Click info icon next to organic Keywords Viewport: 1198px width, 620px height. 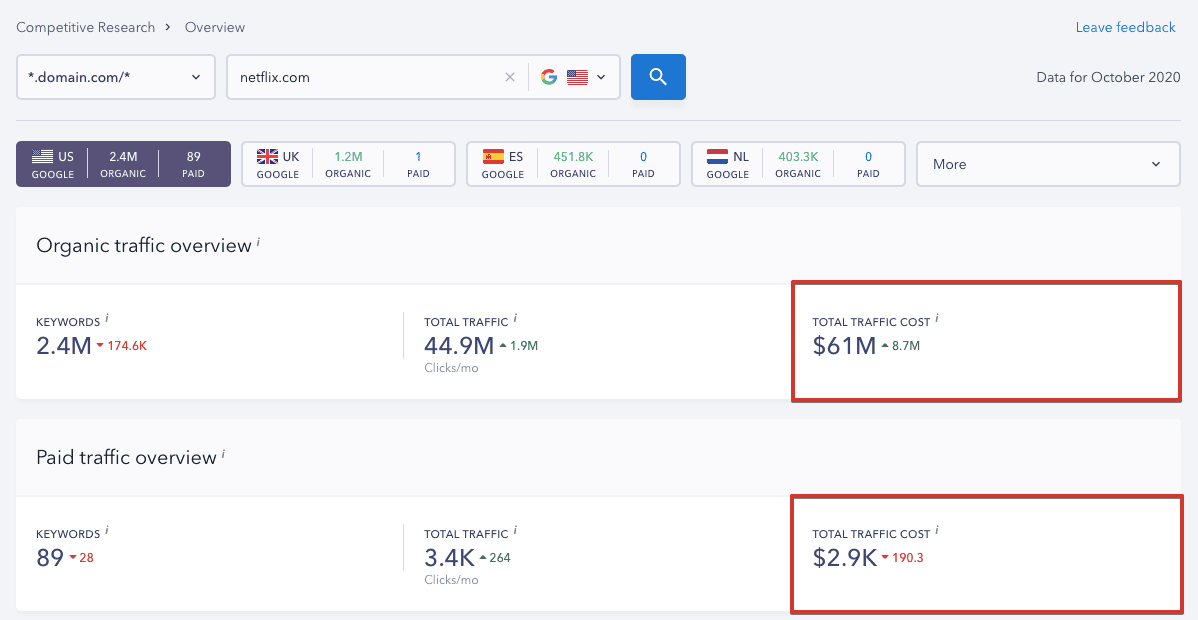107,317
